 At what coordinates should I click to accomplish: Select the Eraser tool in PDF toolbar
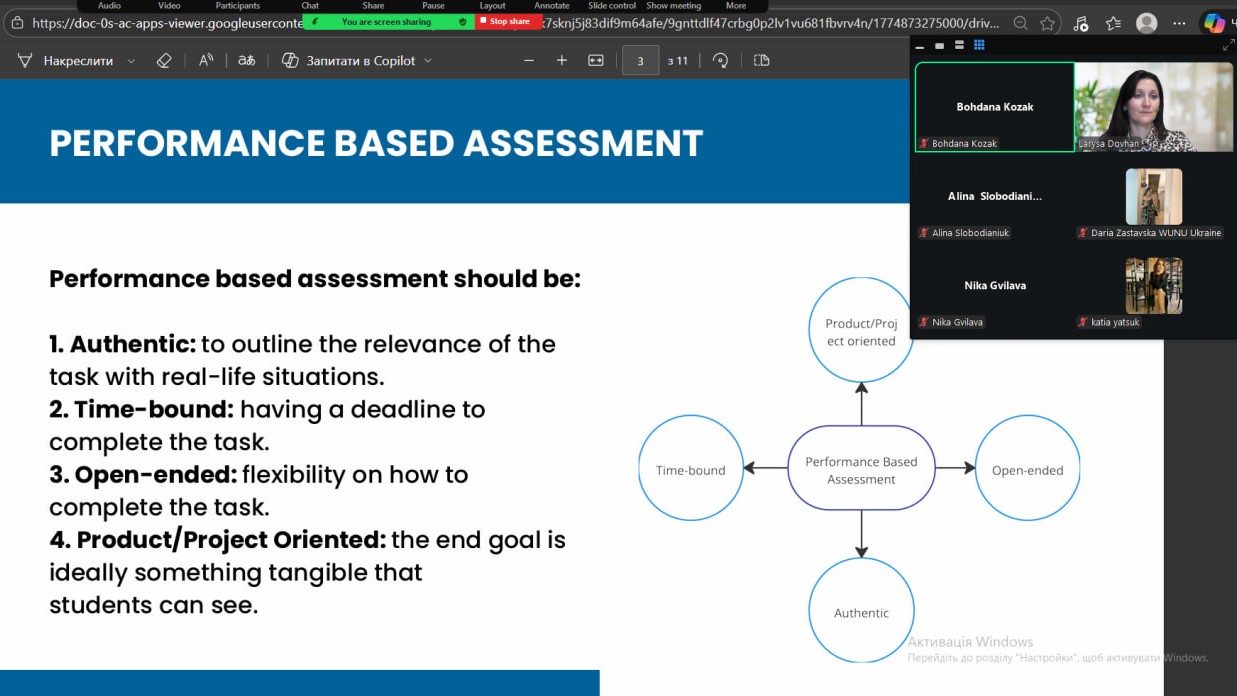pos(165,60)
